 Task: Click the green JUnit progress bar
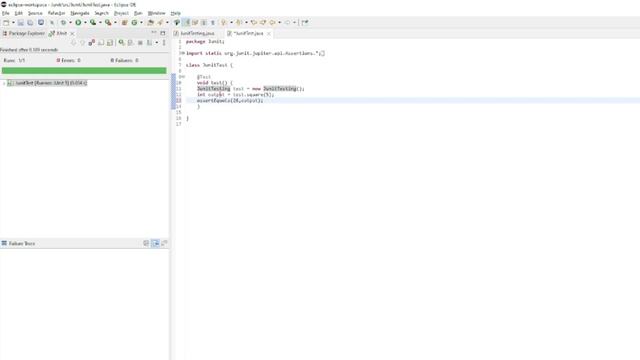[84, 71]
